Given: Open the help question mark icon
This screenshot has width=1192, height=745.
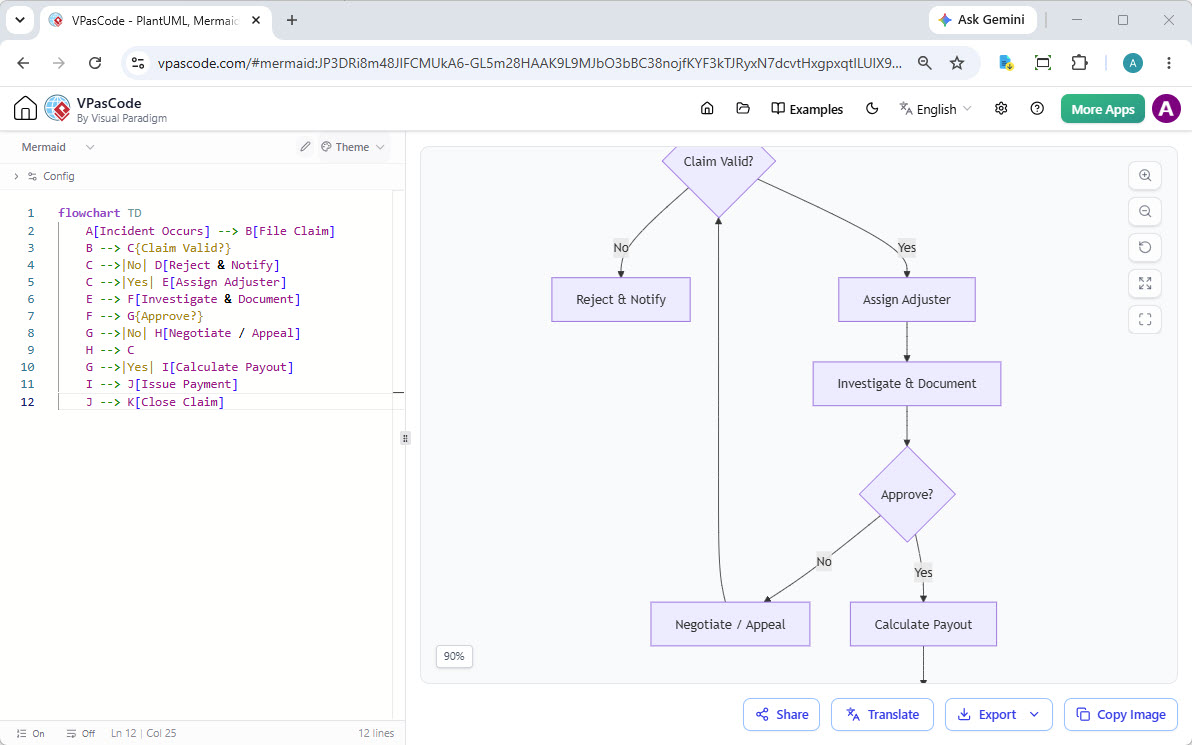Looking at the screenshot, I should click(1037, 109).
